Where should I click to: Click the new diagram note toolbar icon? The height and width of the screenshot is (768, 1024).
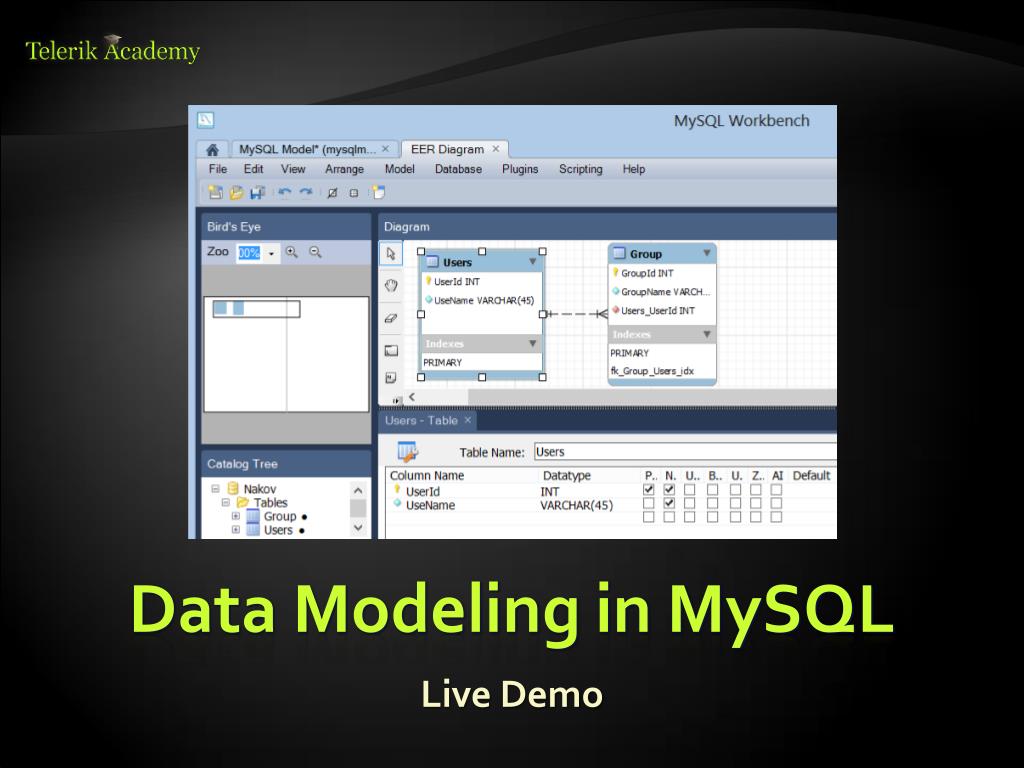pos(378,192)
